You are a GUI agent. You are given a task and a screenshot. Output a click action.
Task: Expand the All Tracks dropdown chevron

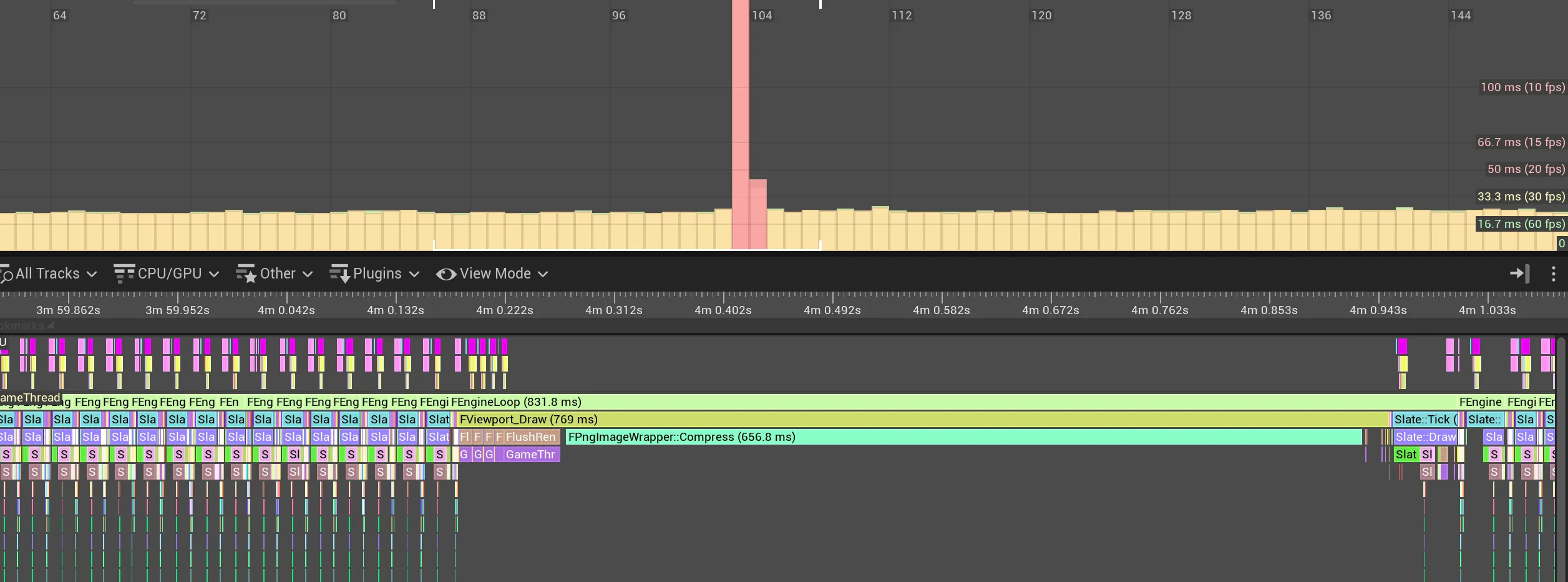(92, 274)
